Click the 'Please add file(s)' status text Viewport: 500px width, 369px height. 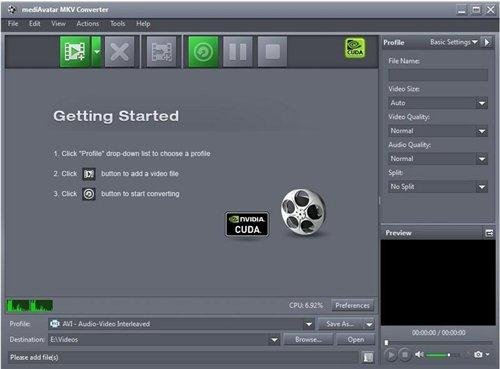point(34,357)
